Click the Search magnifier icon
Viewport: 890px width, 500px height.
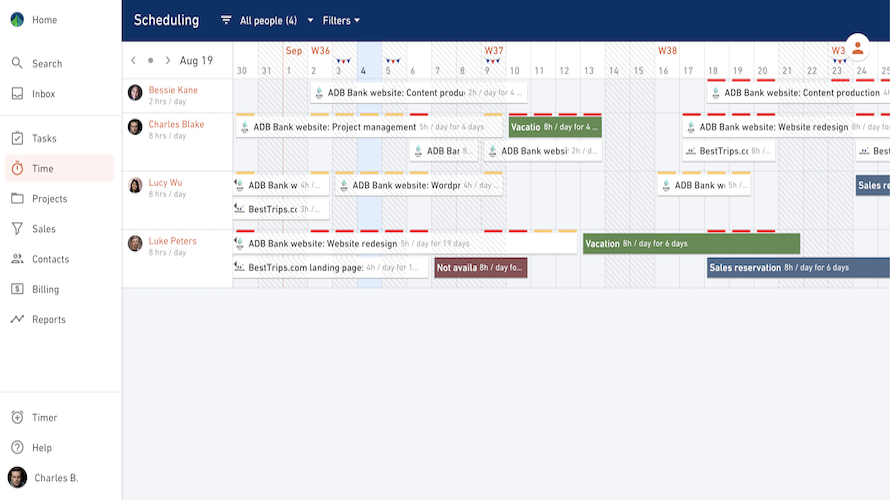[17, 63]
